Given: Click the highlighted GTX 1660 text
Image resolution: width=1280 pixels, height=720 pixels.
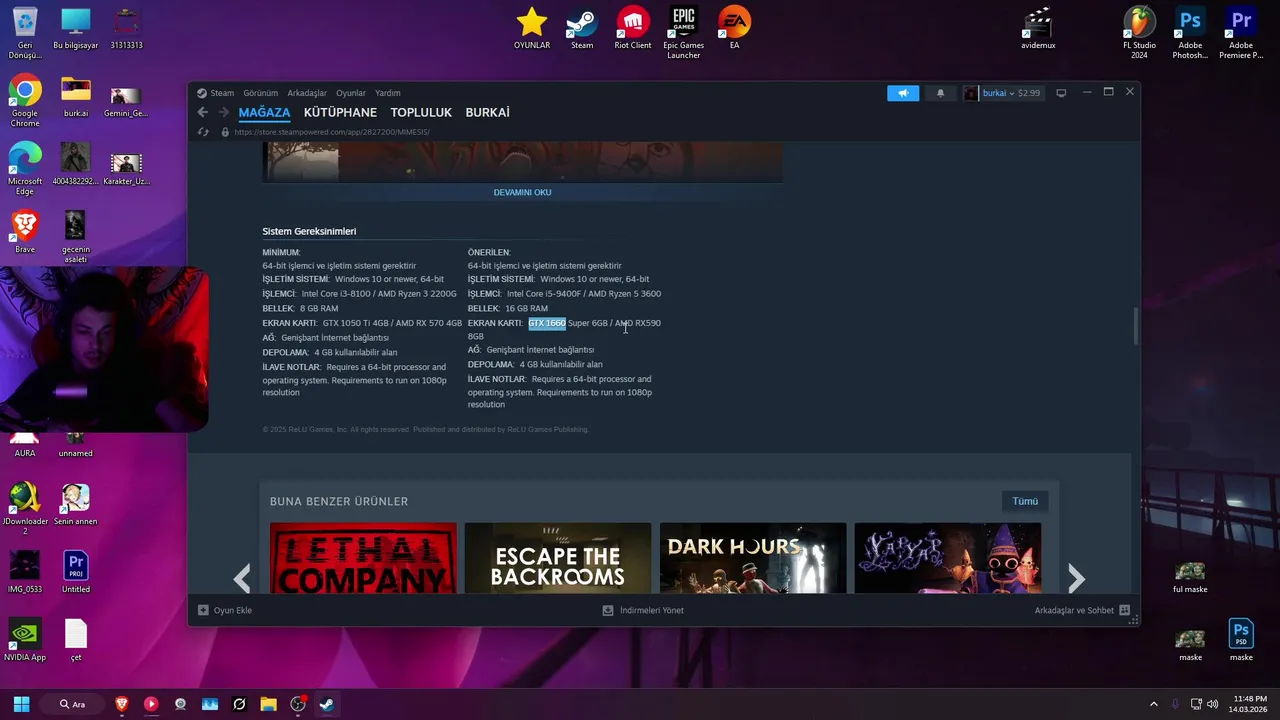Looking at the screenshot, I should pyautogui.click(x=547, y=323).
